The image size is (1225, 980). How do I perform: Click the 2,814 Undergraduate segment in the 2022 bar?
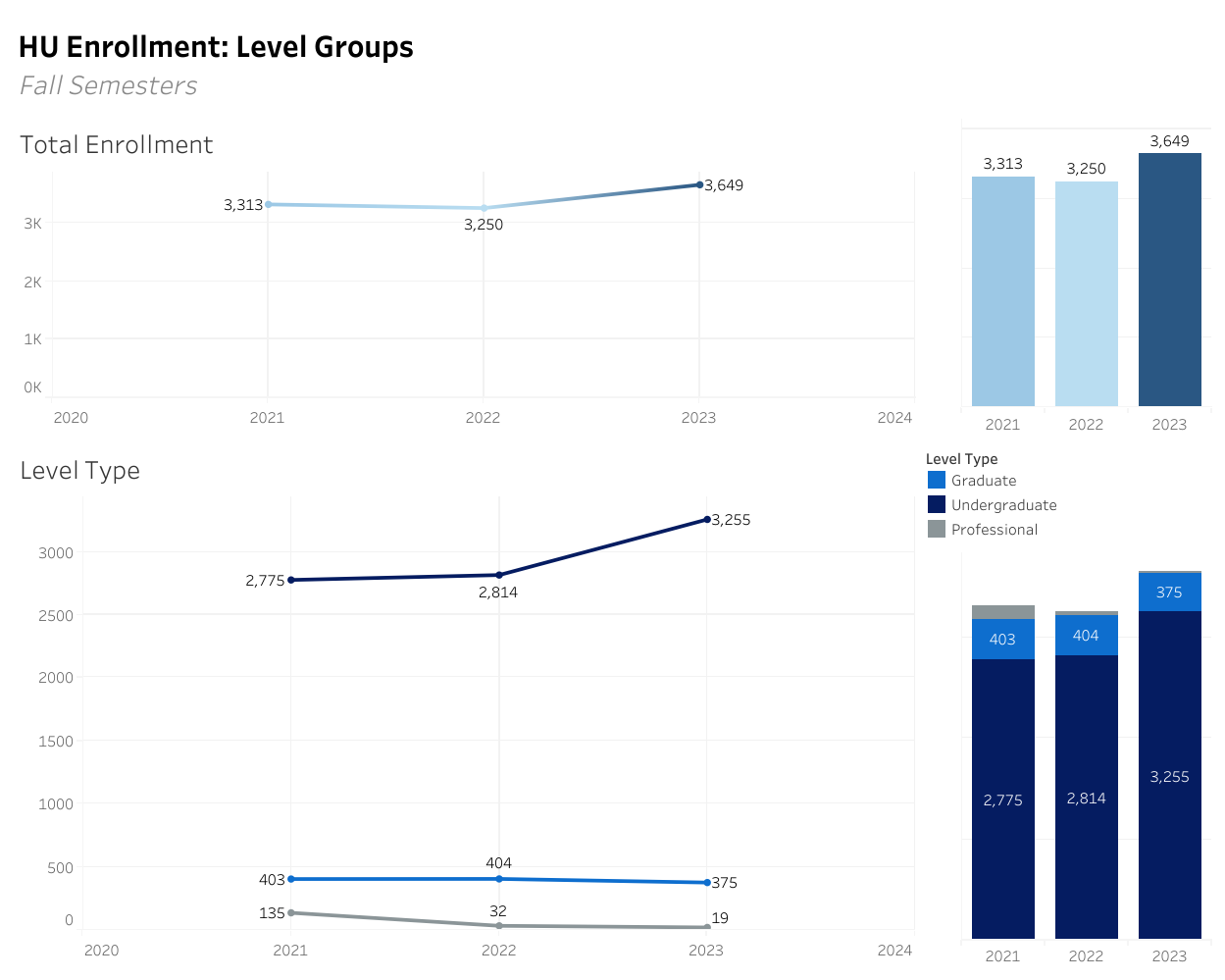coord(1086,798)
